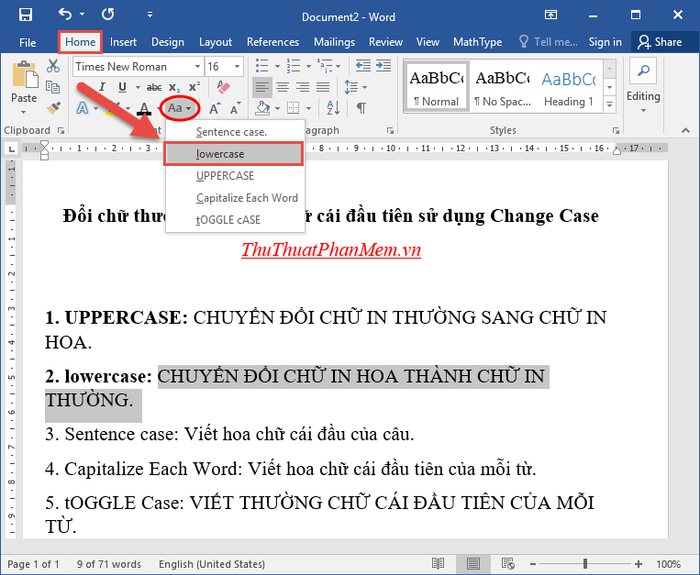Image resolution: width=700 pixels, height=575 pixels.
Task: Increase font size with A-up icon
Action: point(215,108)
